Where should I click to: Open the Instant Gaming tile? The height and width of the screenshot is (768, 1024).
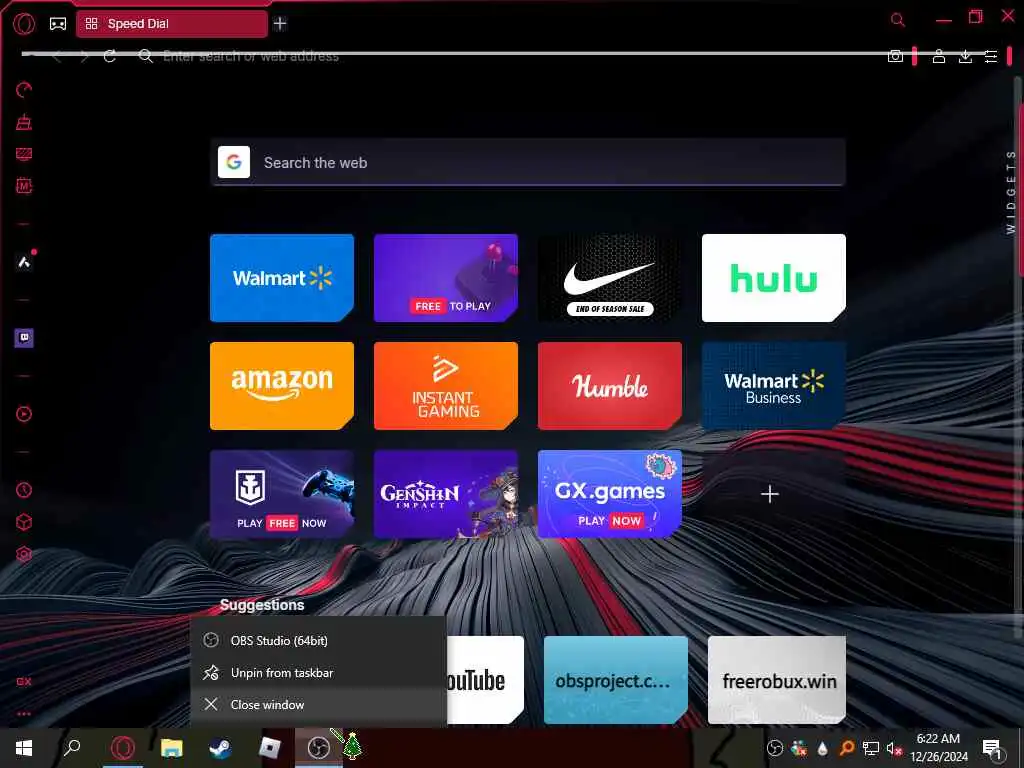click(446, 385)
